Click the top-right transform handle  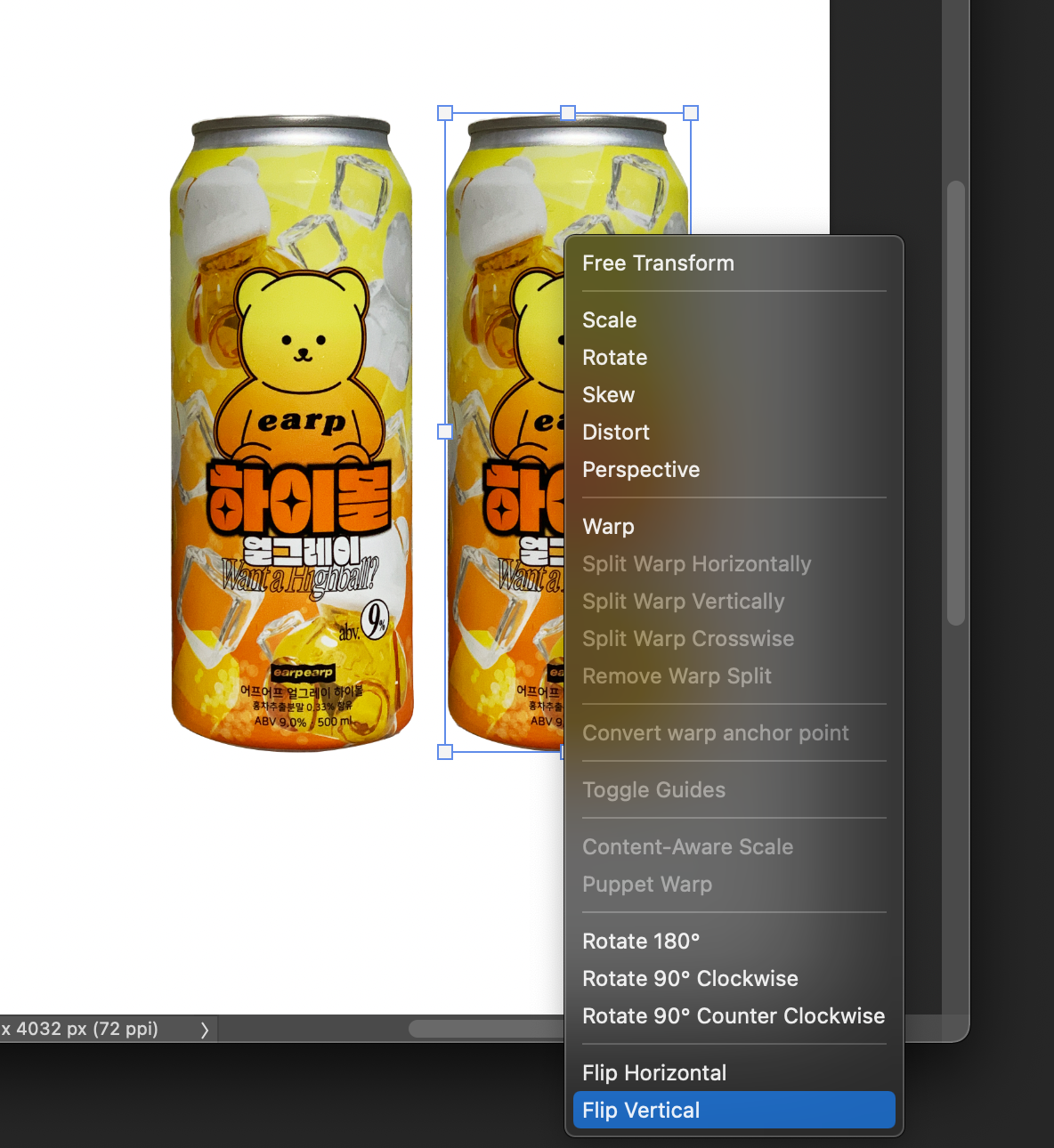point(691,113)
